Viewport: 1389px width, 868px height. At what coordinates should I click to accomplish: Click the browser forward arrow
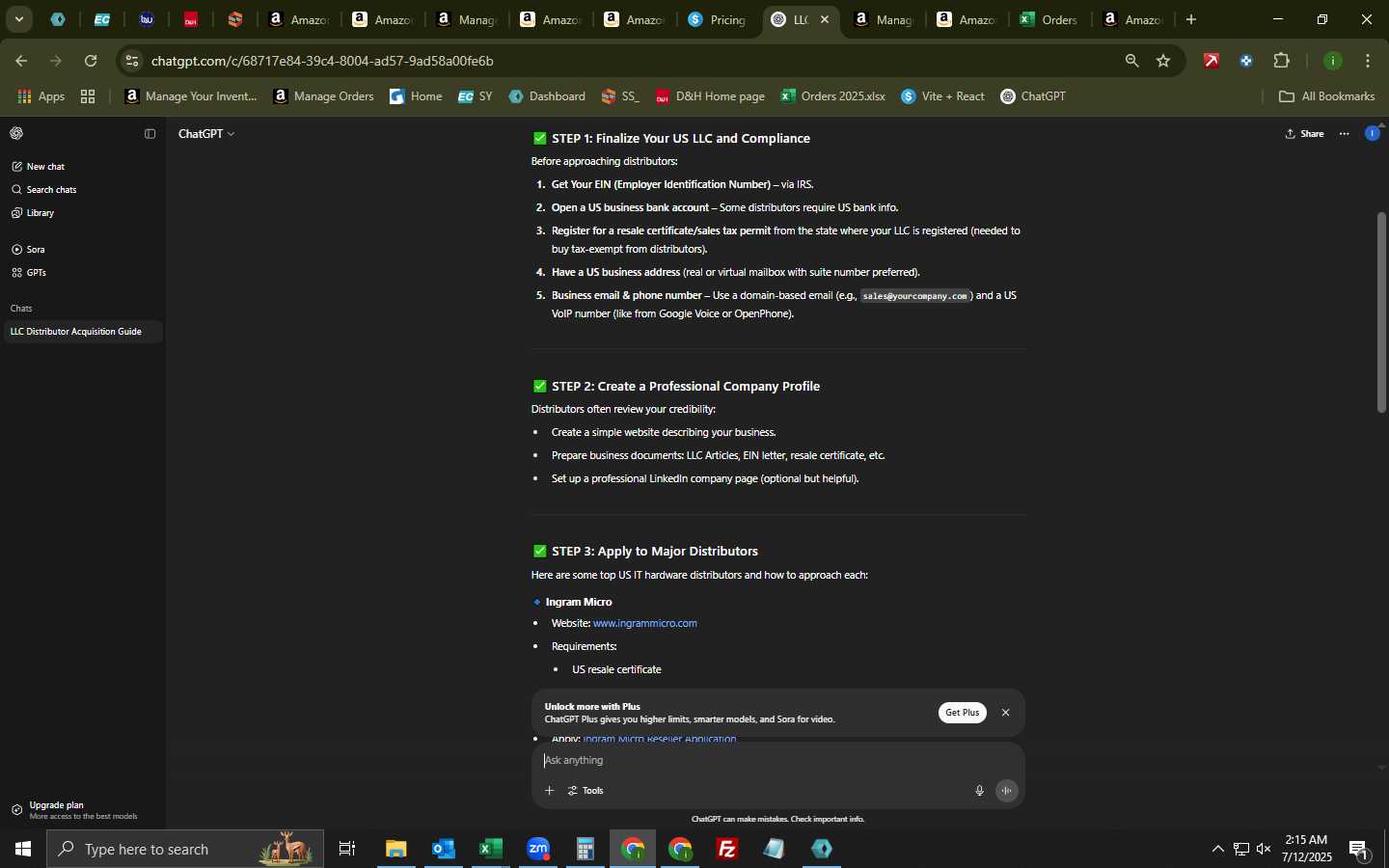(x=56, y=61)
